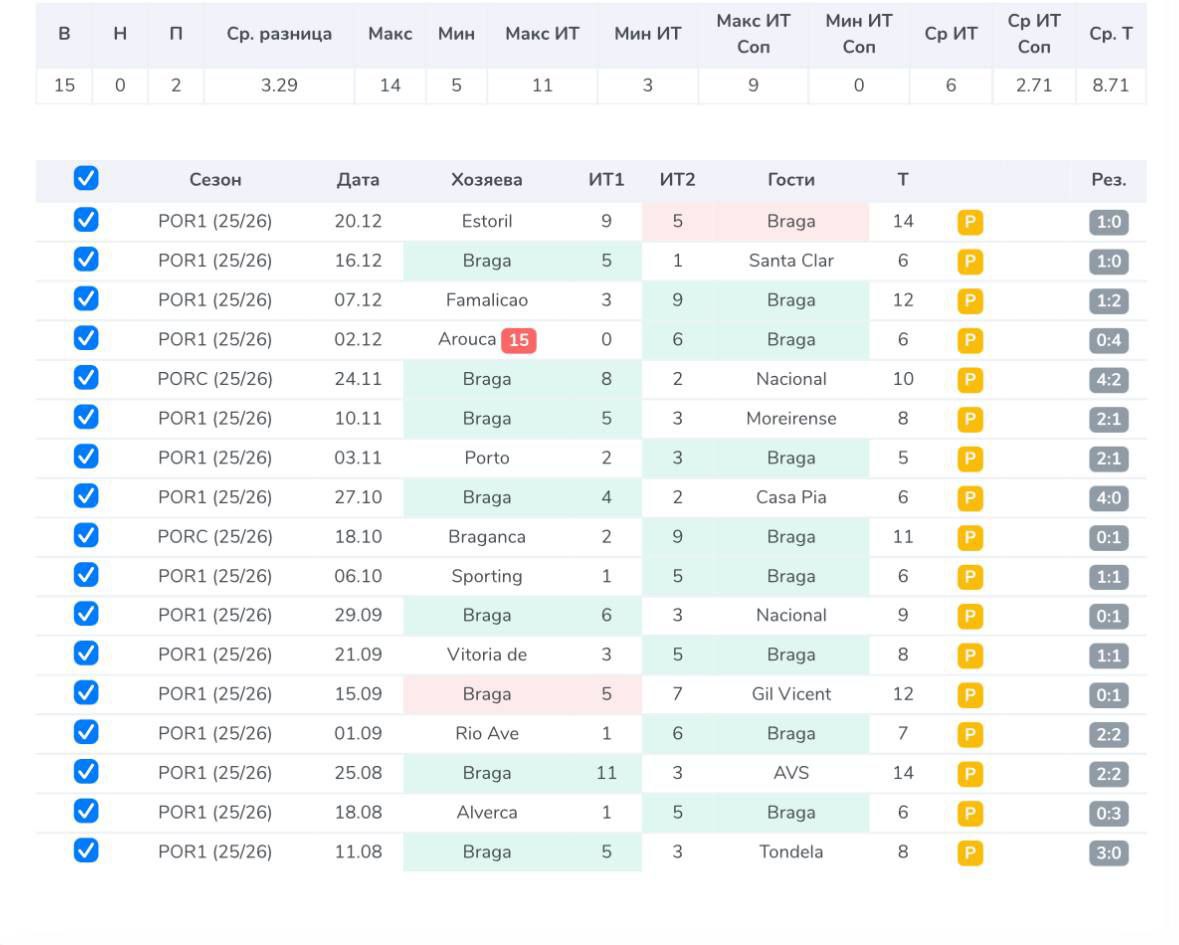The height and width of the screenshot is (945, 1179).
Task: Click the 0:4 result badge for Arouca match
Action: point(1108,341)
